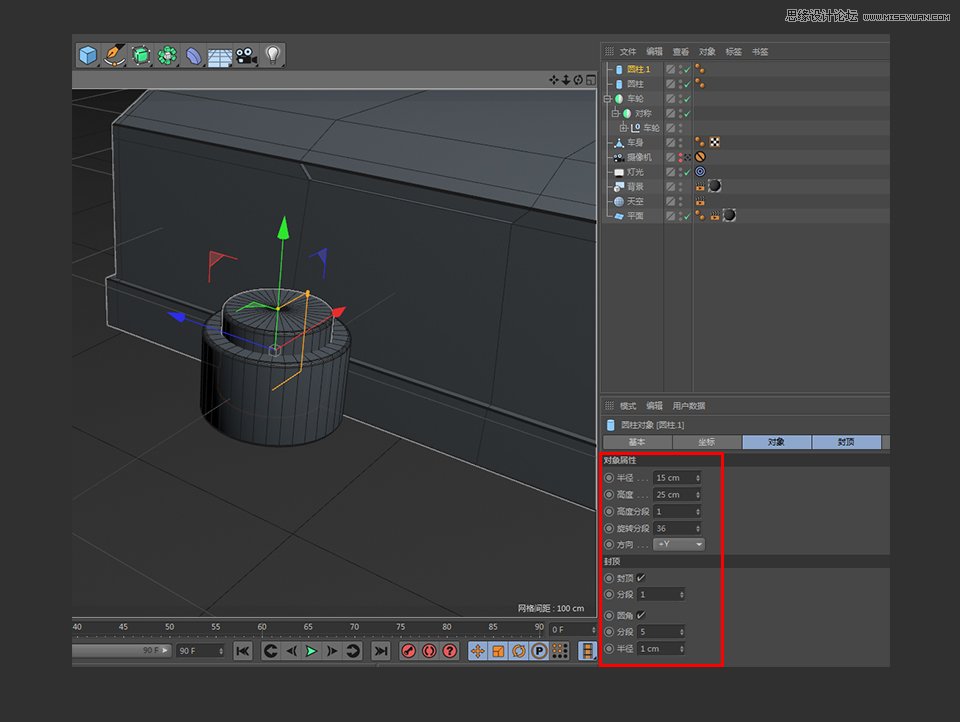
Task: Collapse the 车轮 hierarchy in the Object Manager
Action: pyautogui.click(x=608, y=98)
